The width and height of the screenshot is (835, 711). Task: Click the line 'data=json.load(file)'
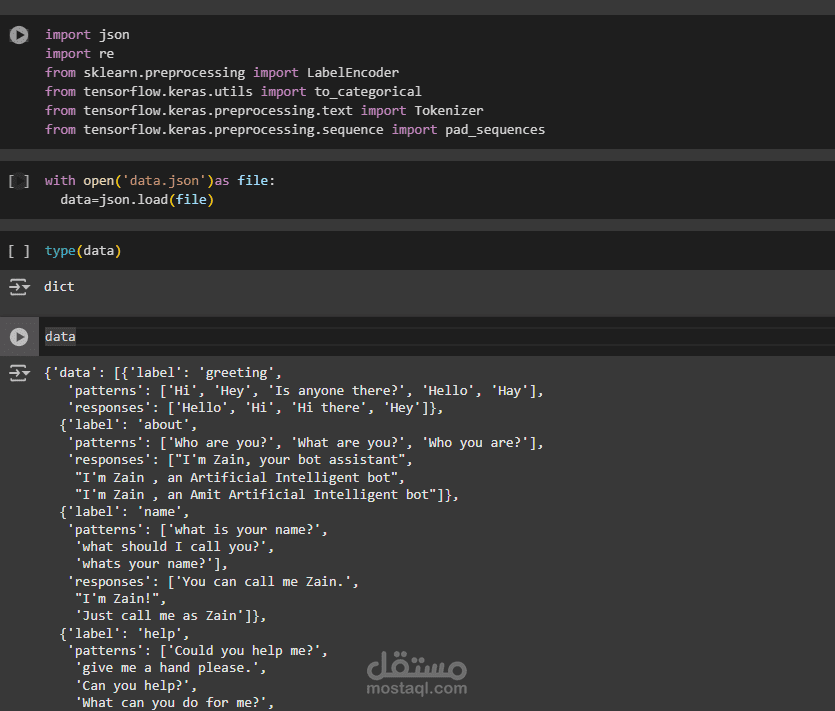137,200
